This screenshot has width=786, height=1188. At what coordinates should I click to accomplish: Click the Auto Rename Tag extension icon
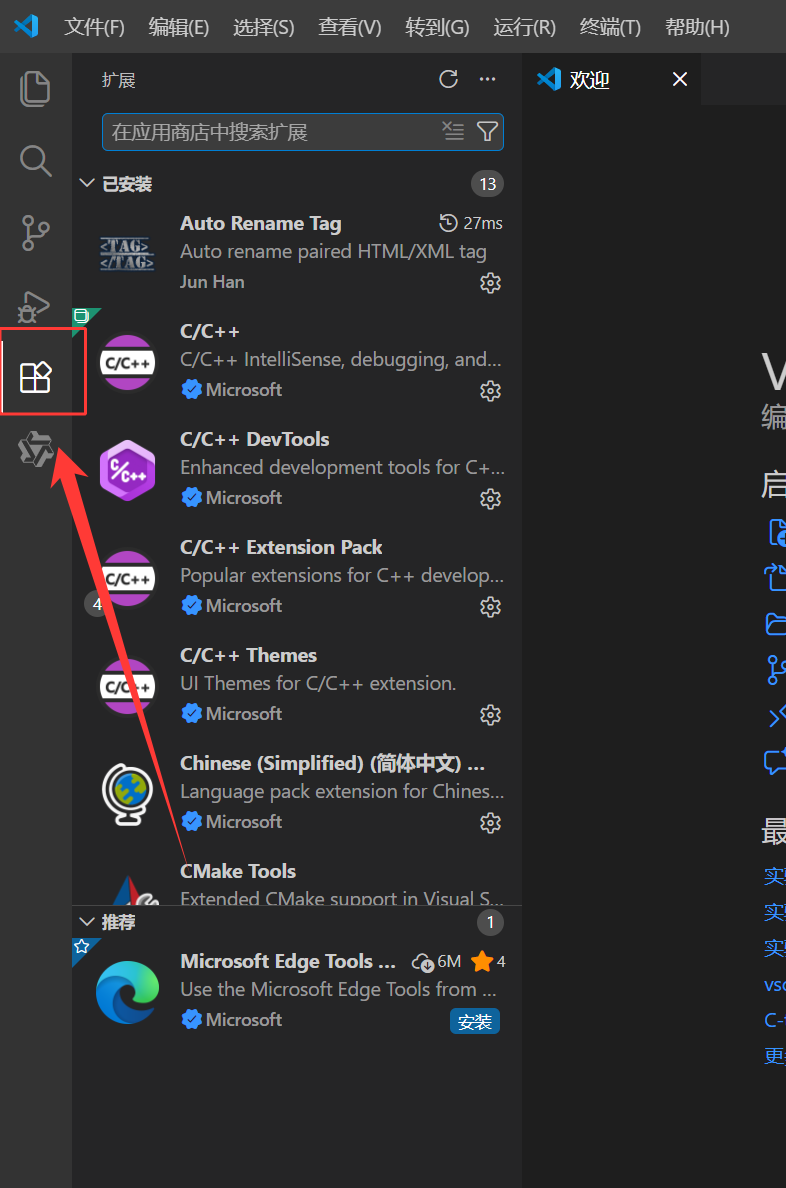[x=127, y=253]
